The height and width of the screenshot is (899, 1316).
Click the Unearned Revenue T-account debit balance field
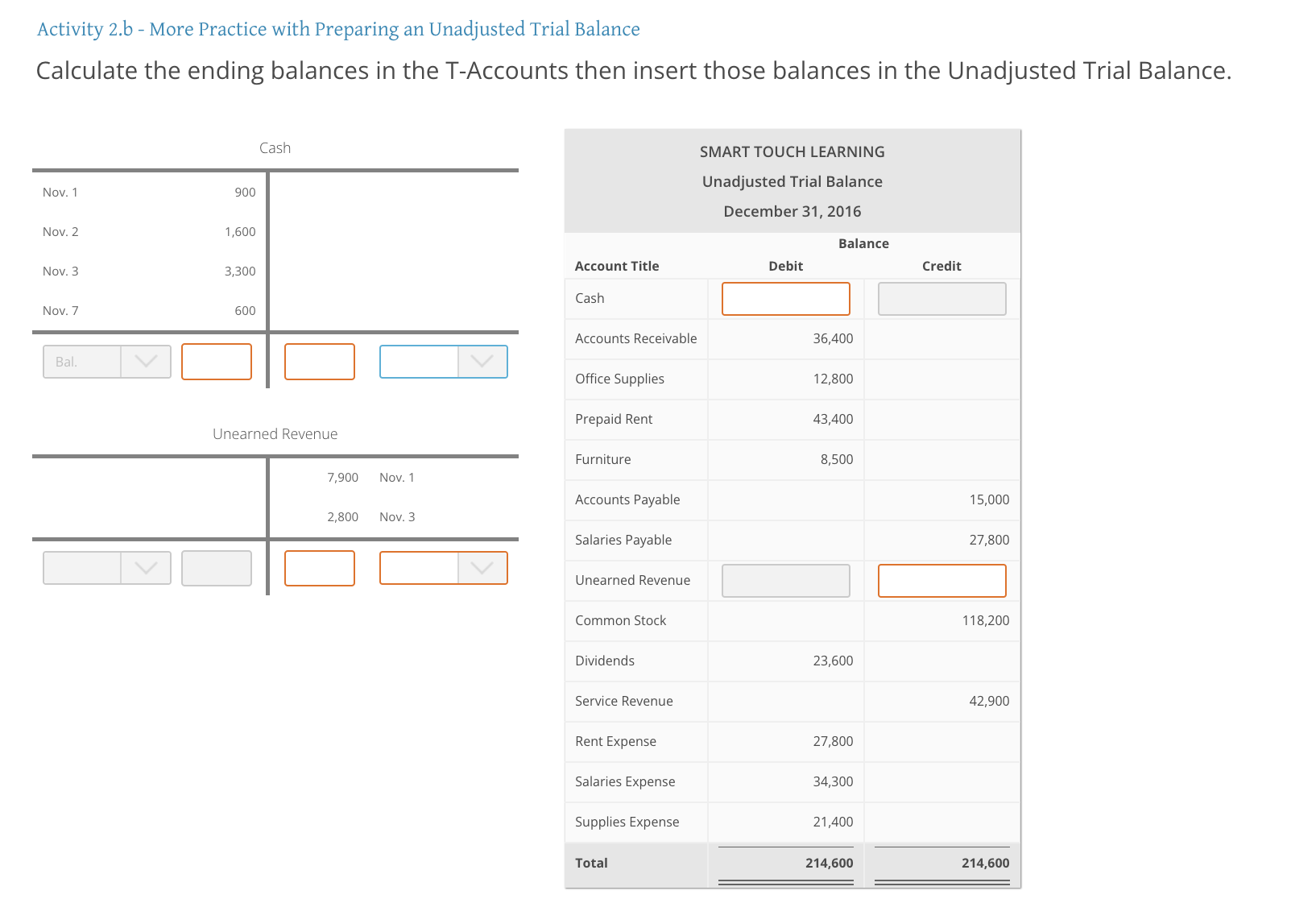(x=217, y=568)
